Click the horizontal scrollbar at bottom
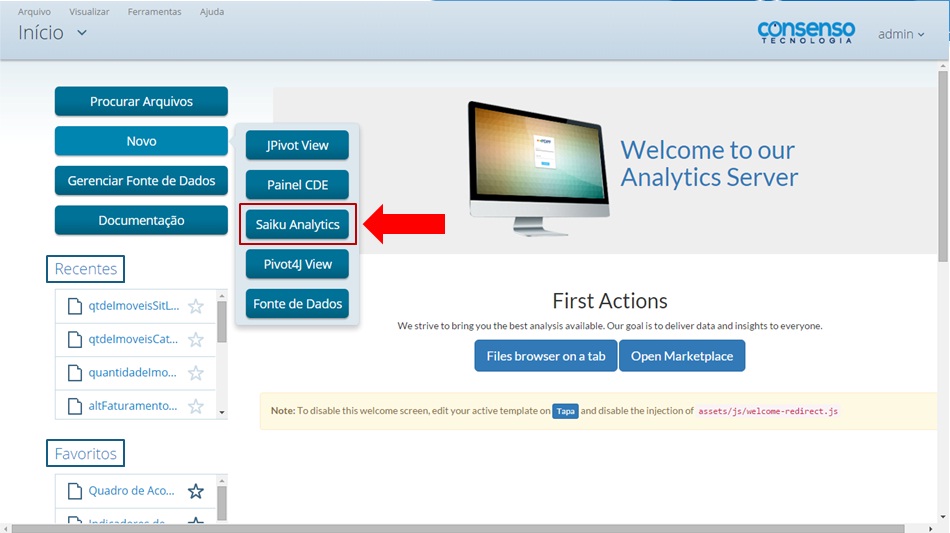This screenshot has width=950, height=533. tap(458, 529)
